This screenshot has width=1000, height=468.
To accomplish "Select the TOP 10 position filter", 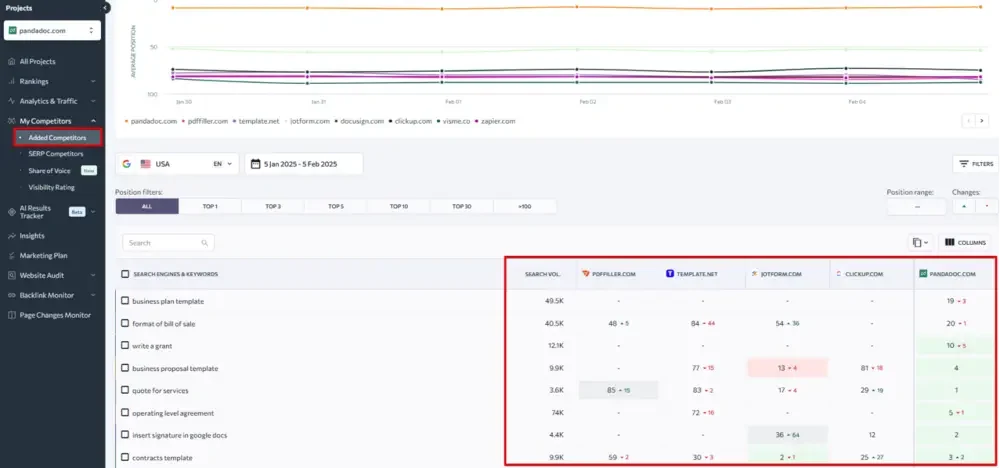I will click(x=399, y=207).
